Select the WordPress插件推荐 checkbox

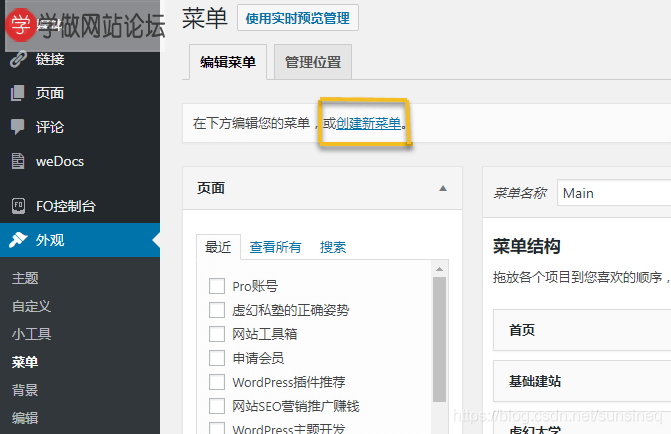pos(217,382)
